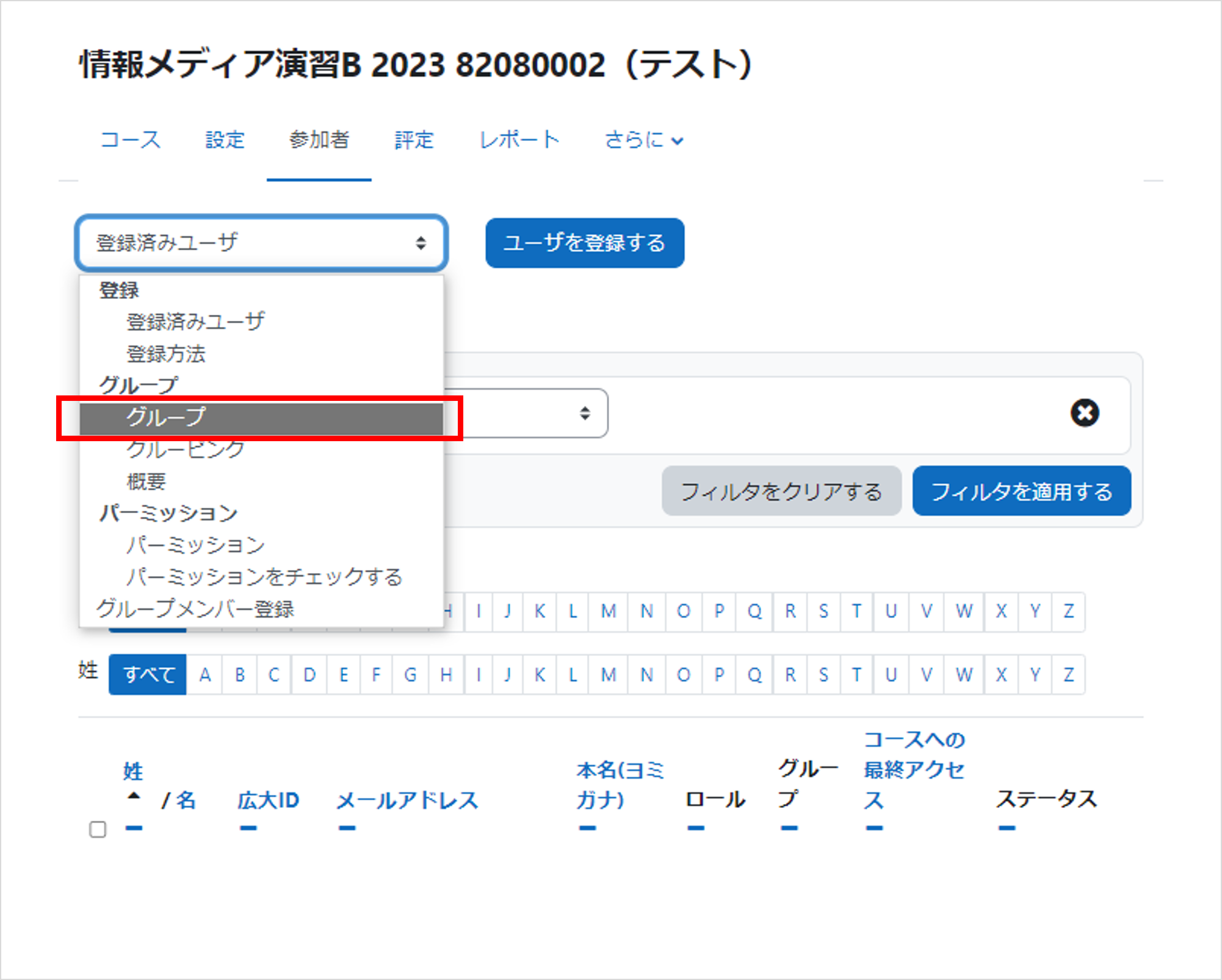Viewport: 1222px width, 980px height.
Task: Sort table by 名 column link
Action: point(186,801)
